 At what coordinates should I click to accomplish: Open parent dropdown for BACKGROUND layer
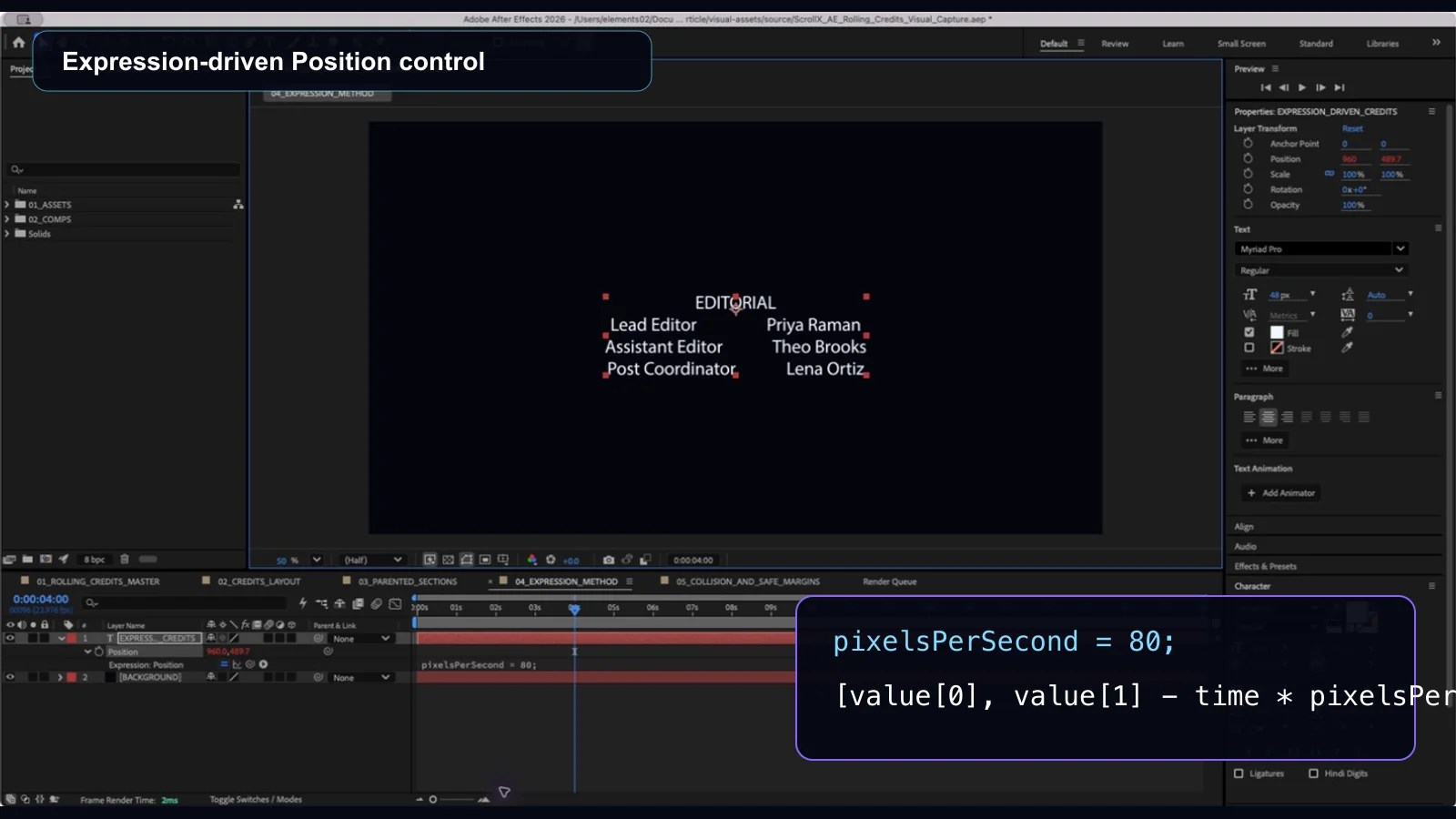[x=360, y=677]
